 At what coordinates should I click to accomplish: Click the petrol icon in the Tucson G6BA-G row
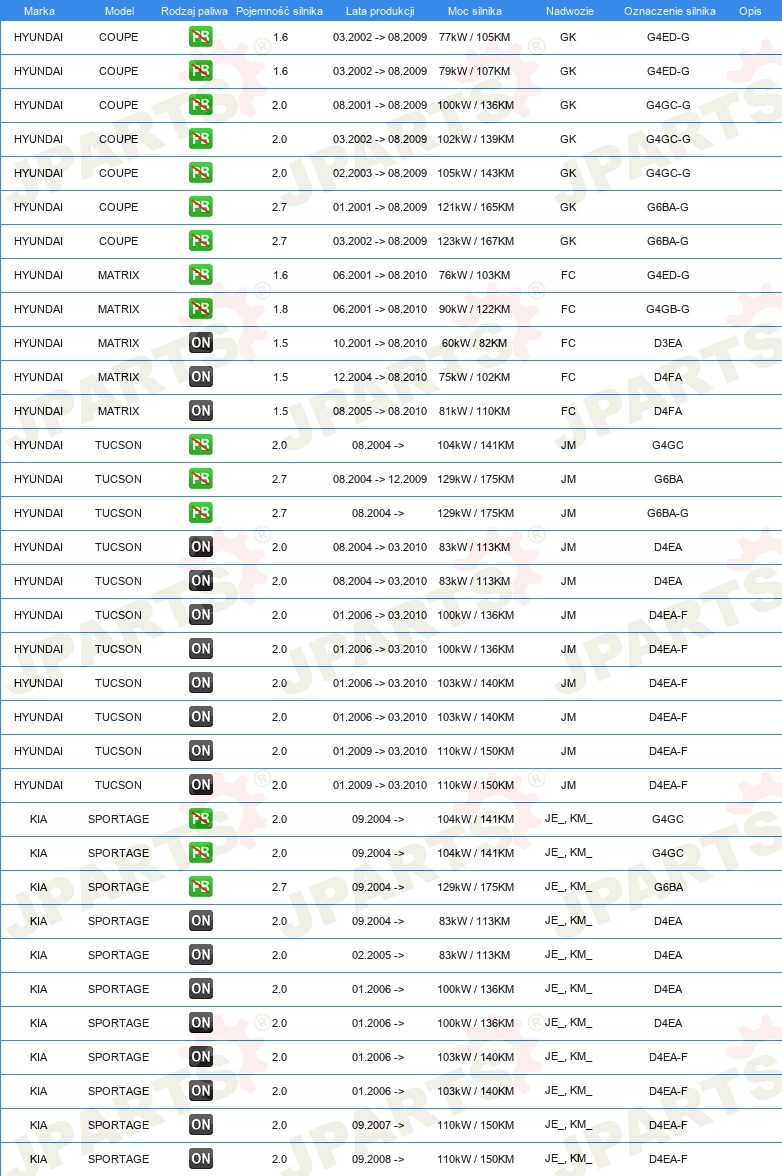click(200, 512)
